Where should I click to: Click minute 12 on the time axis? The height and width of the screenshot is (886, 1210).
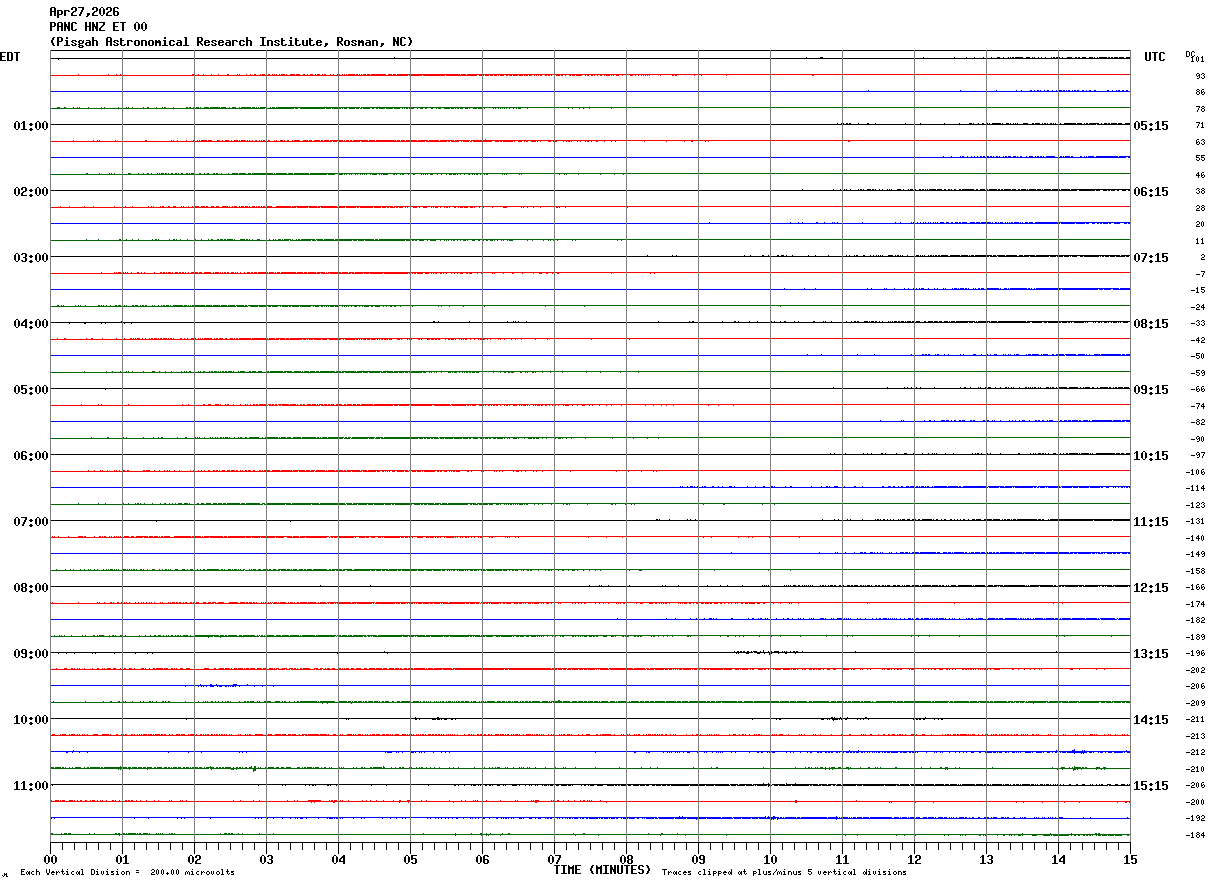tap(914, 859)
